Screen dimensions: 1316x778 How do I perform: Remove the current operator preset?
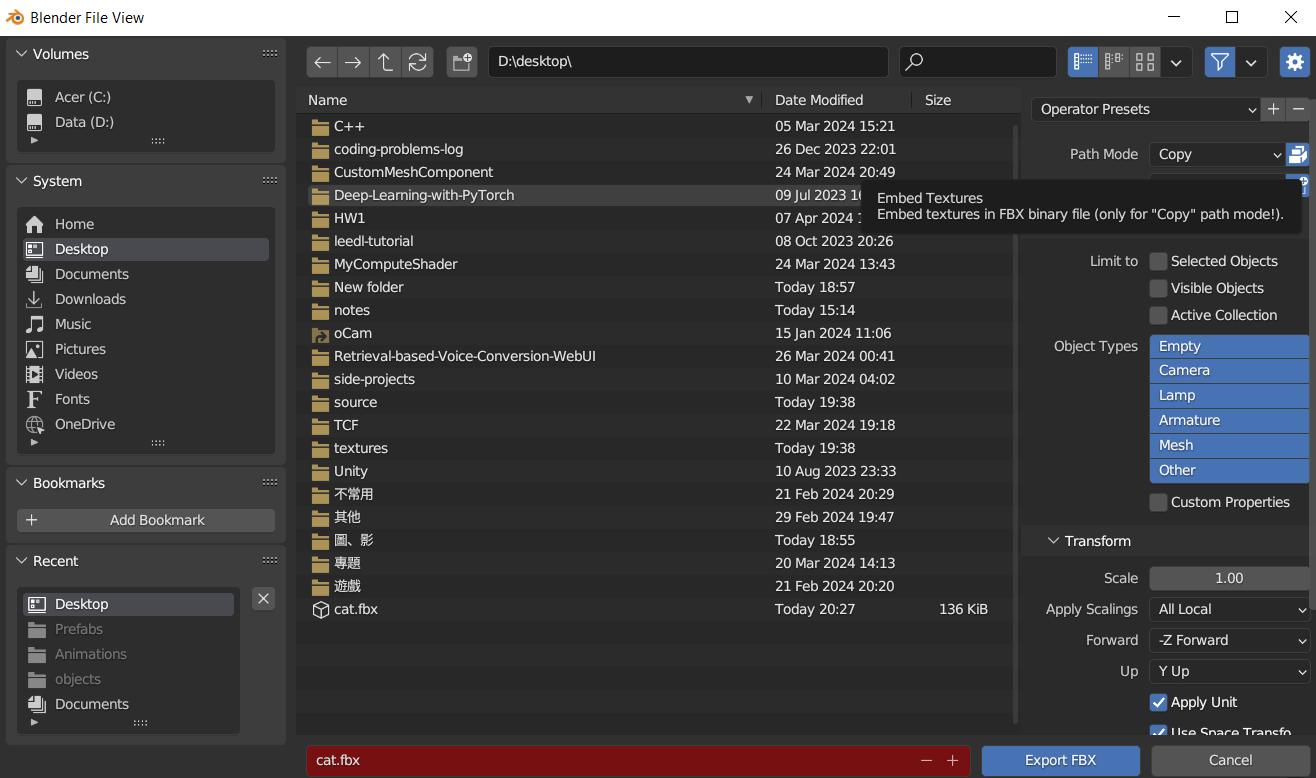[x=1298, y=109]
